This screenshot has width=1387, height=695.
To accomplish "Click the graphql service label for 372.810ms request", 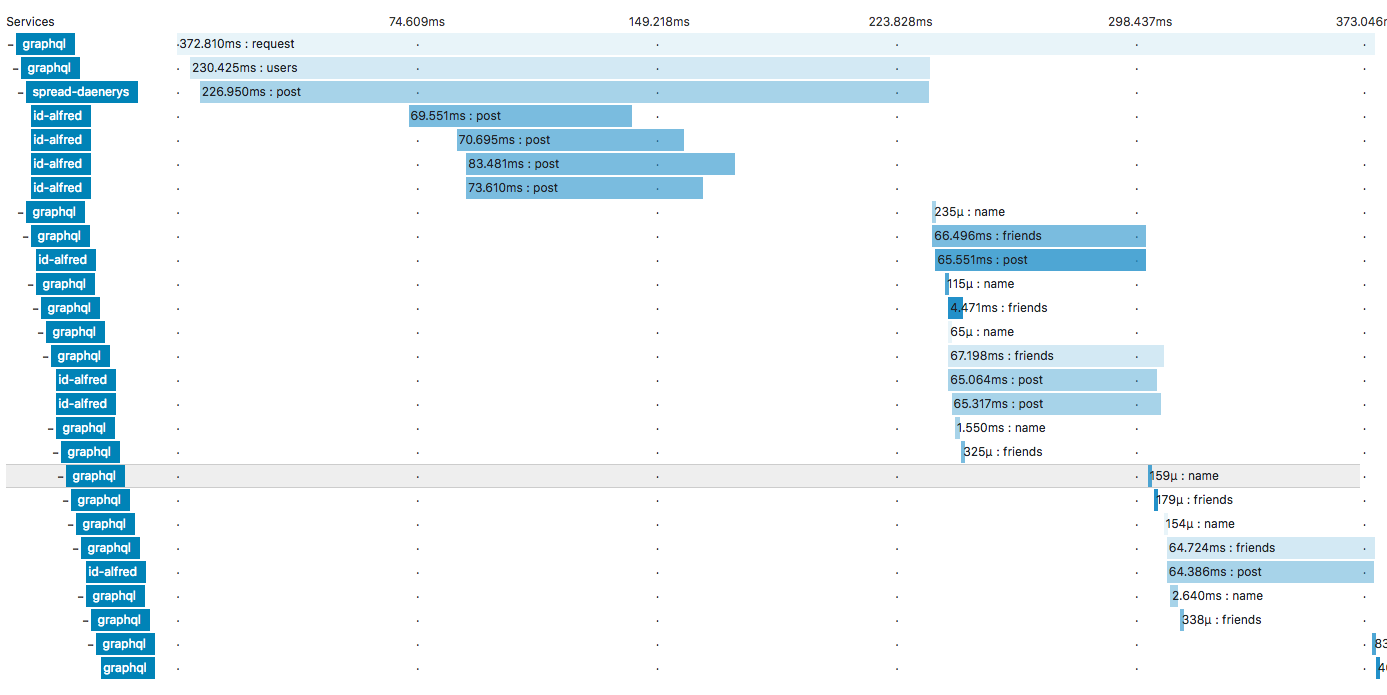I will (45, 44).
